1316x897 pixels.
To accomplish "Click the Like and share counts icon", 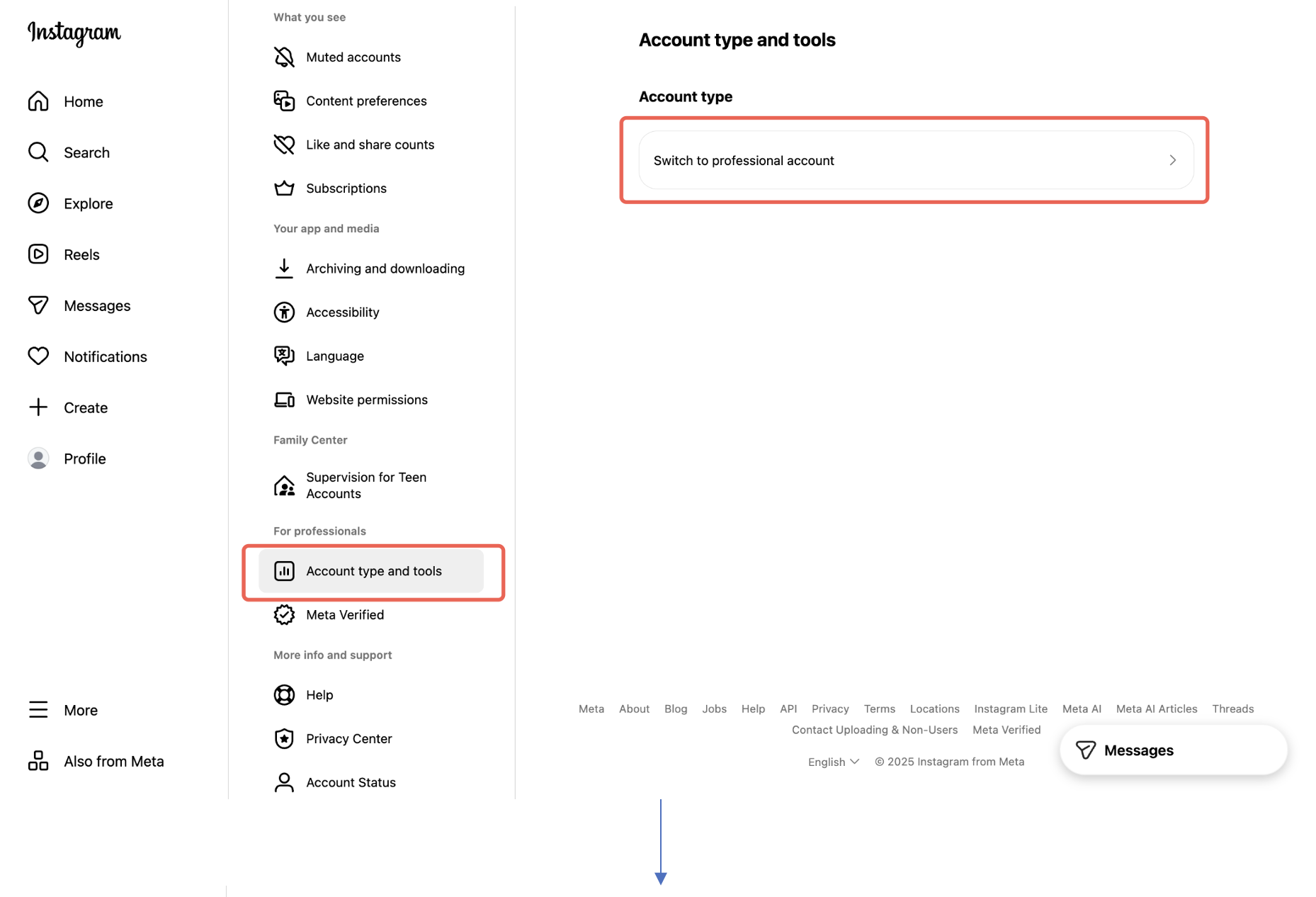I will 284,144.
